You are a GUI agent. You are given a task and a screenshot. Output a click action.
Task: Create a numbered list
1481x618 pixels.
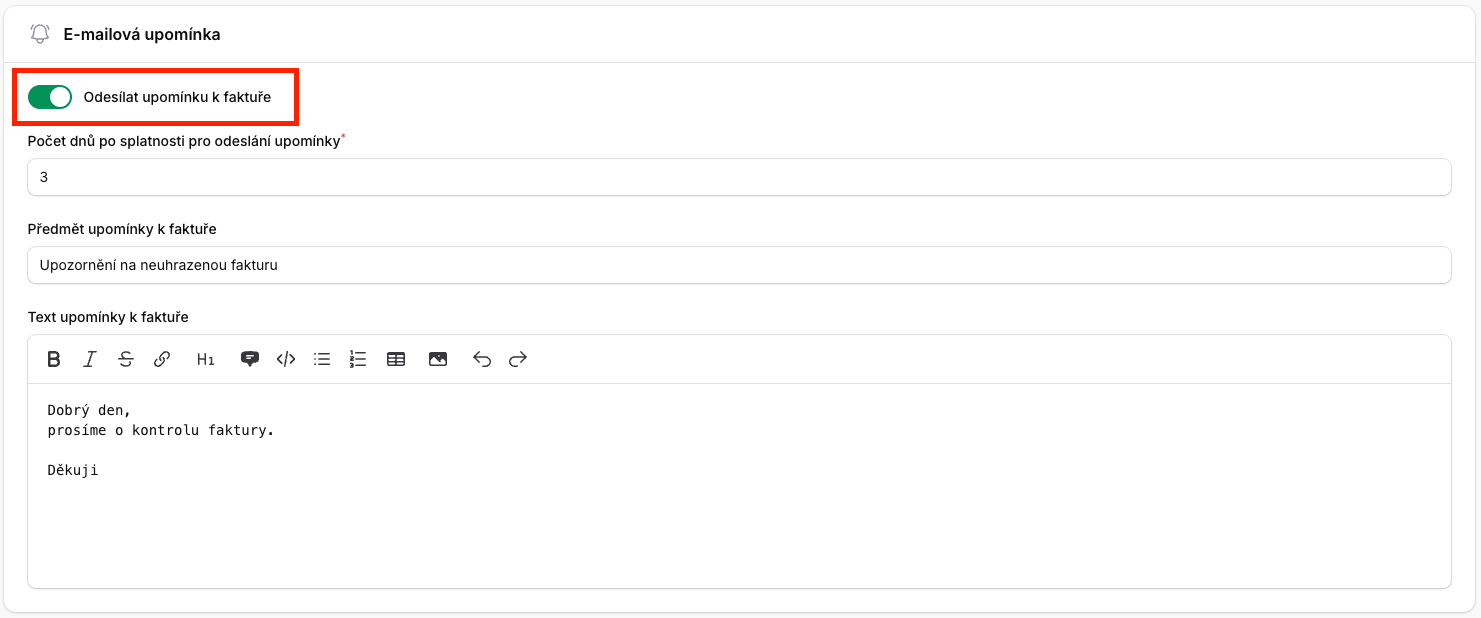[358, 359]
